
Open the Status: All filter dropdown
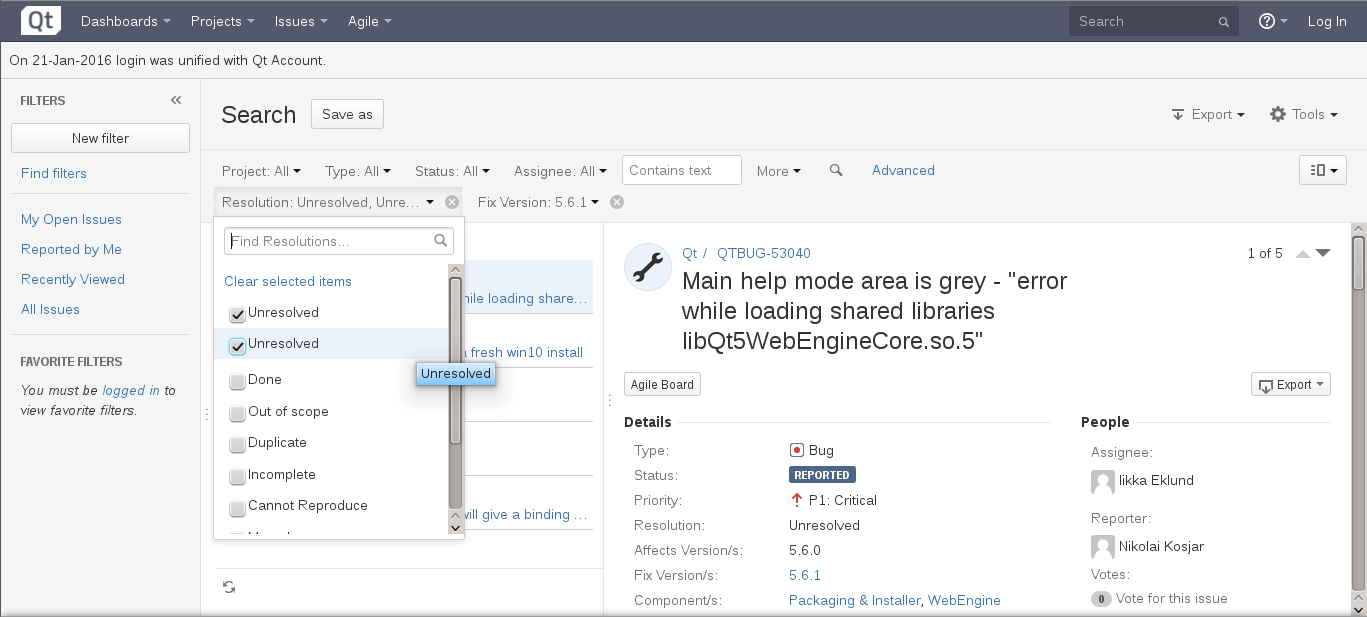[452, 171]
